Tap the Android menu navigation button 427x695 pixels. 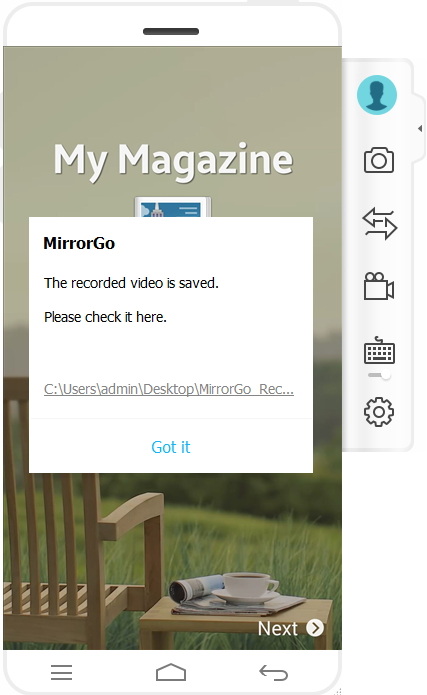pyautogui.click(x=61, y=672)
